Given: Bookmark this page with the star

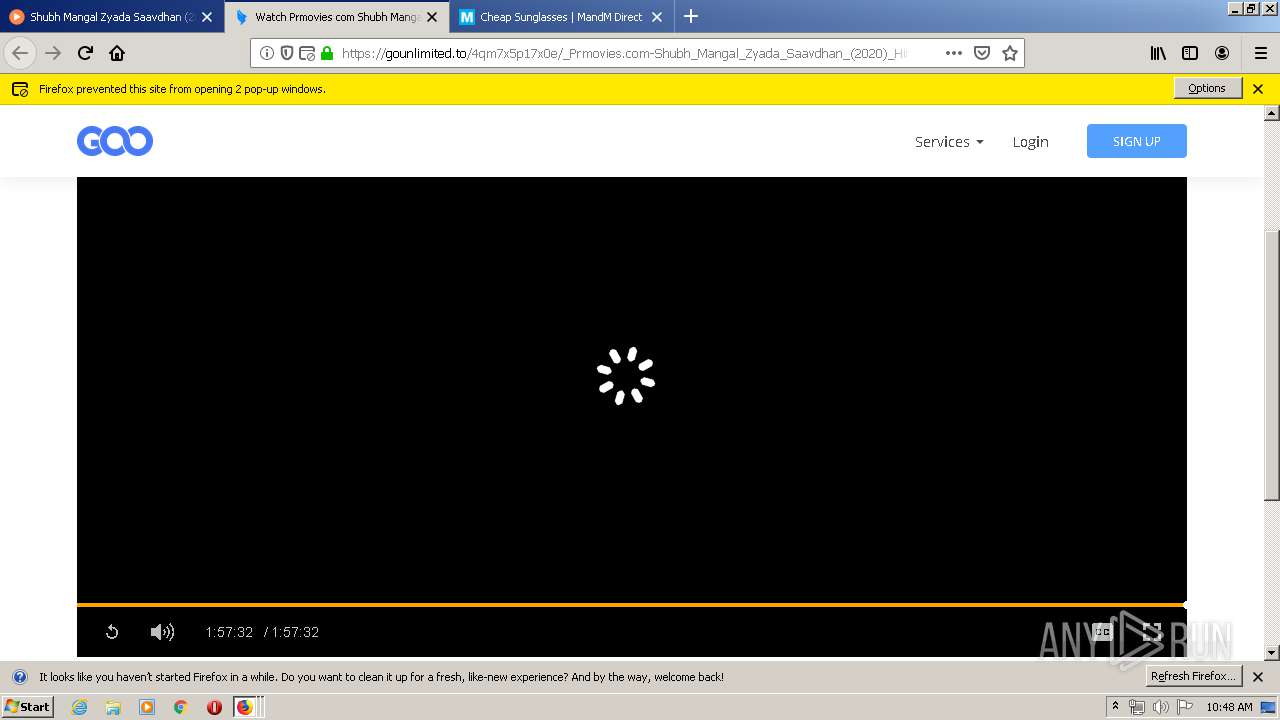Looking at the screenshot, I should (x=1010, y=53).
